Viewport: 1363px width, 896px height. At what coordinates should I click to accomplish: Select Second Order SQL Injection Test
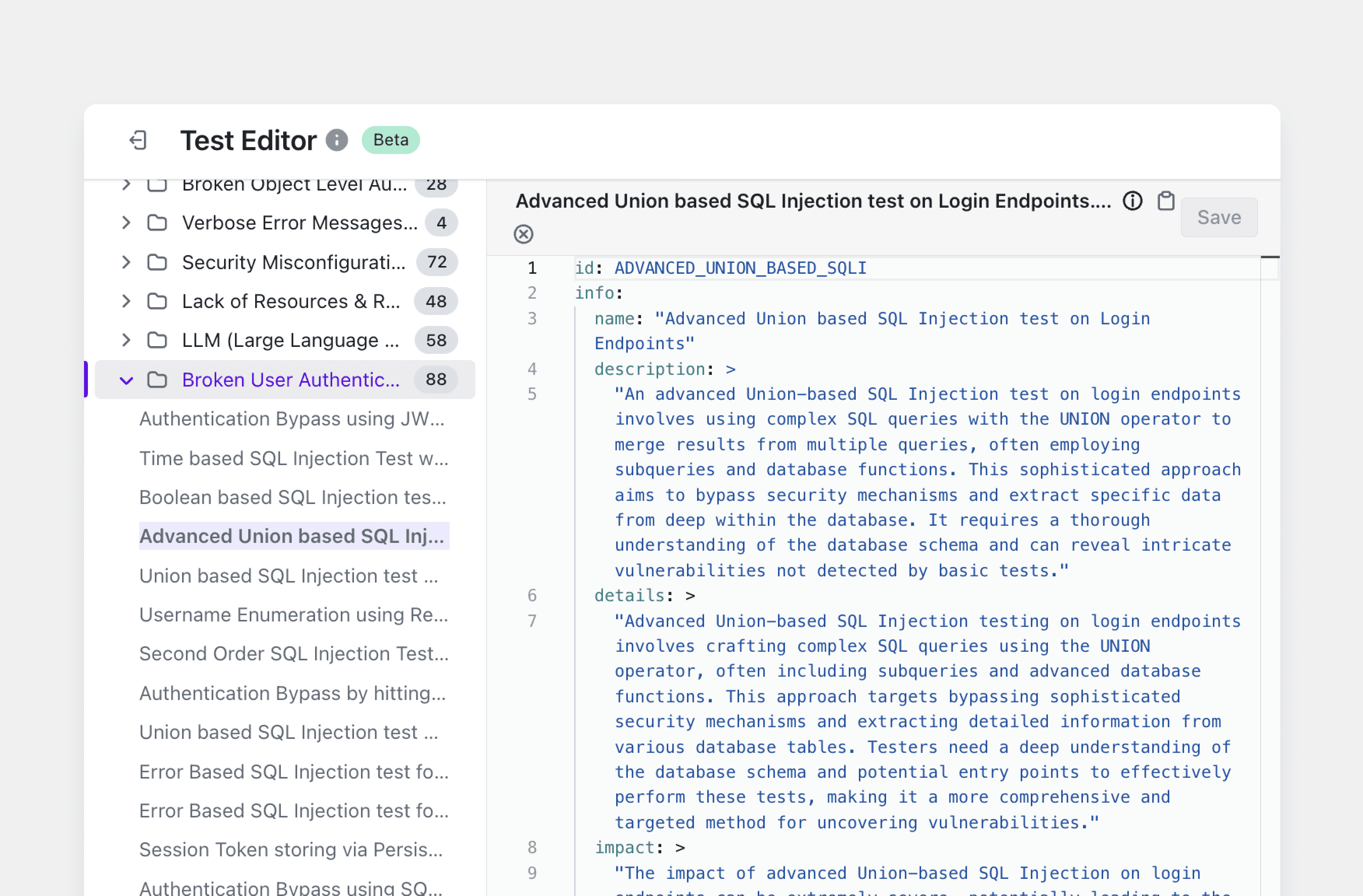click(293, 654)
